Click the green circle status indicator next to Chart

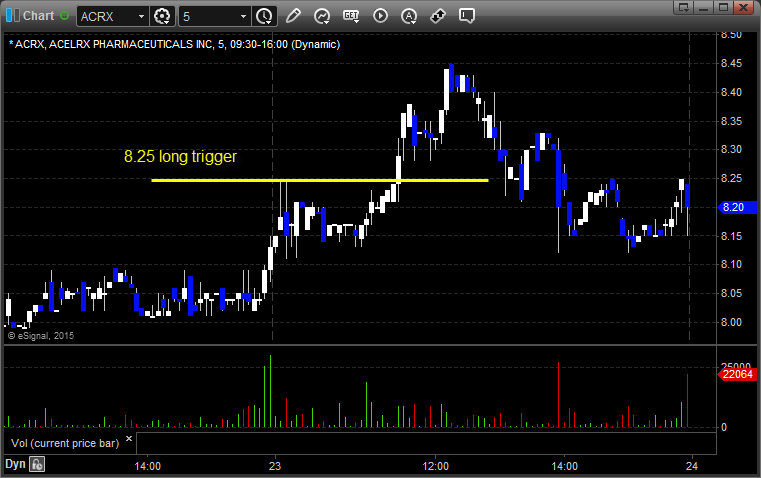pos(64,16)
